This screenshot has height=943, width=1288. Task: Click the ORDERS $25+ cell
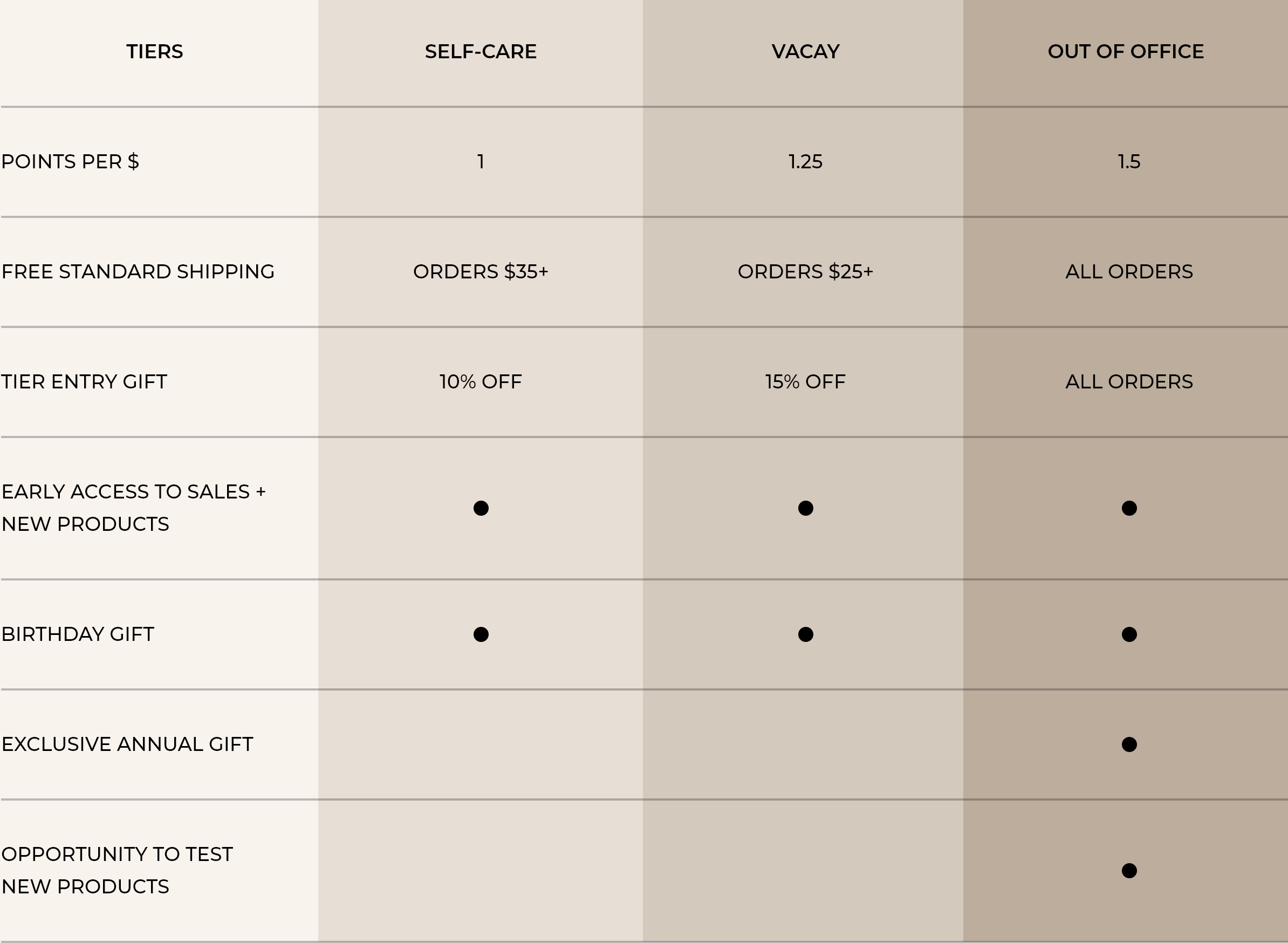[806, 272]
